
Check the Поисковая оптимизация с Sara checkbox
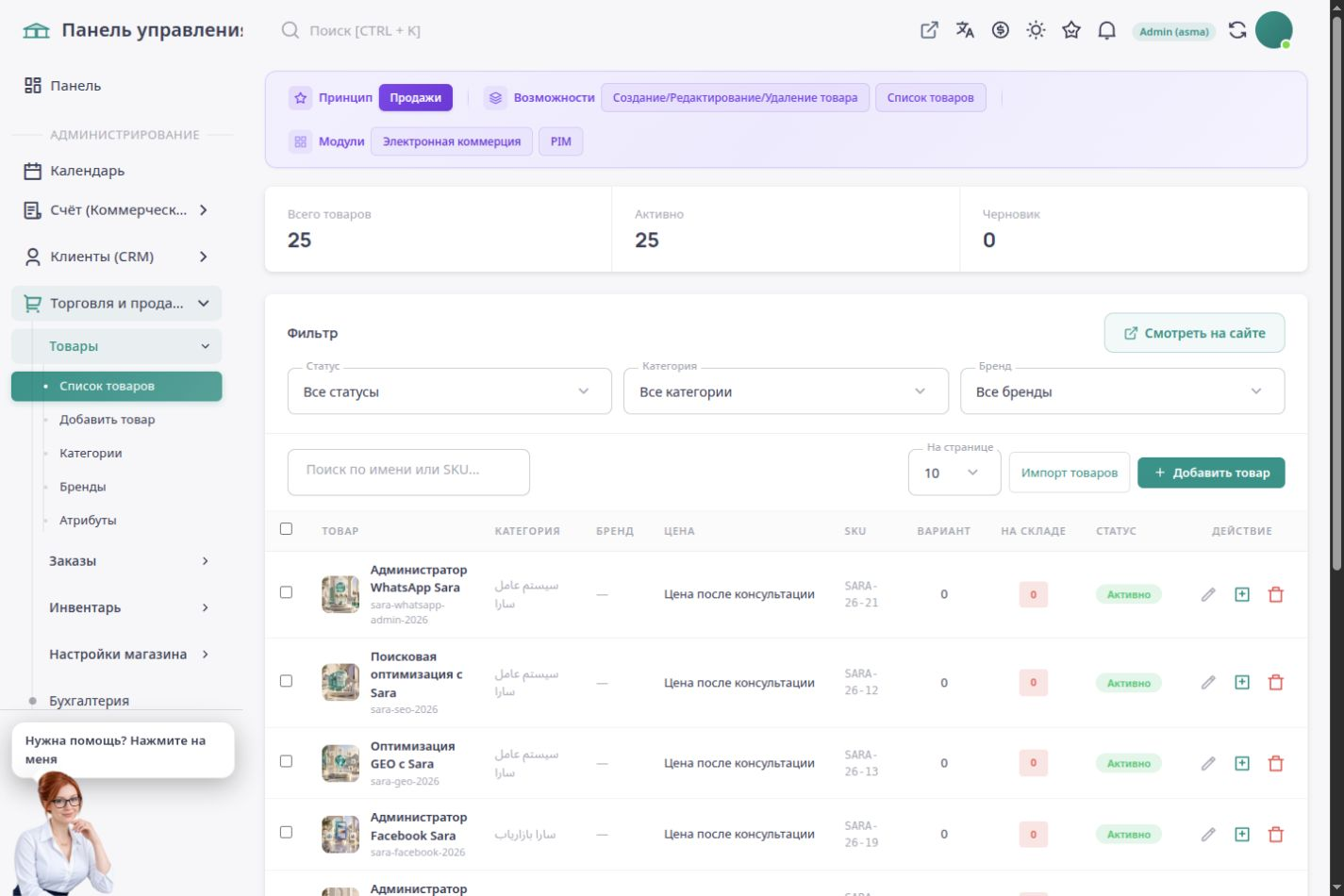pyautogui.click(x=287, y=681)
